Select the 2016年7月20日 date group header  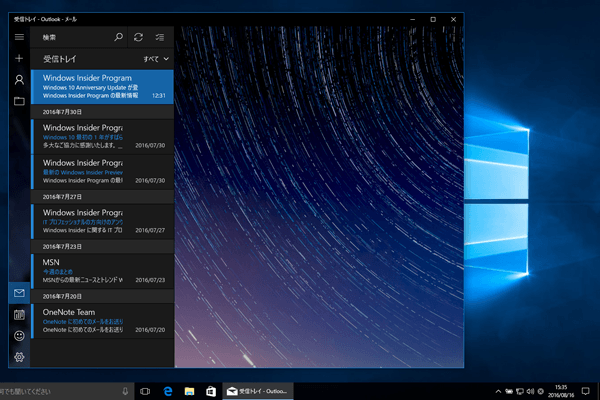(x=103, y=296)
